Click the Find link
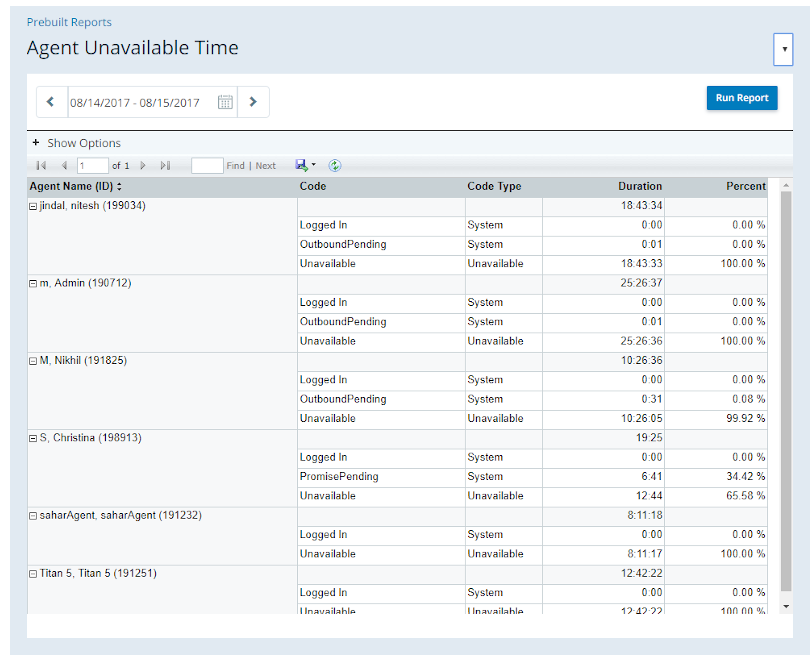The width and height of the screenshot is (812, 657). (x=236, y=166)
